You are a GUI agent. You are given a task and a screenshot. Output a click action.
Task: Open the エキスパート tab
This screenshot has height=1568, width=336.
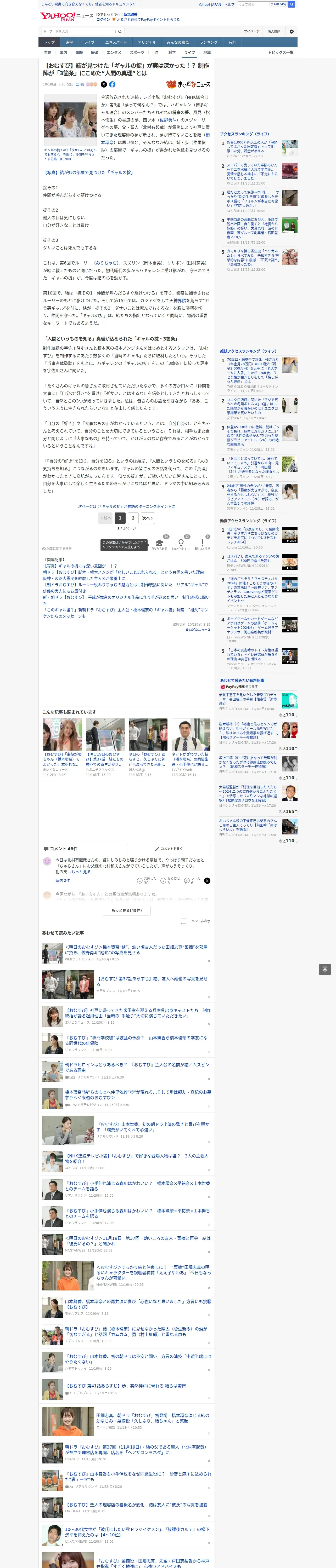pyautogui.click(x=116, y=43)
